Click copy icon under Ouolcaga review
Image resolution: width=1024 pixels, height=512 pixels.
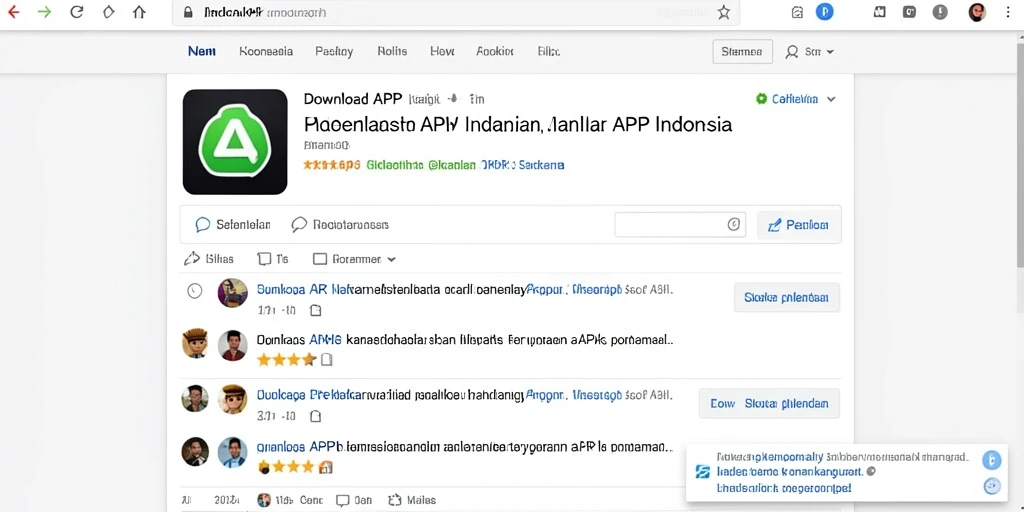(315, 415)
